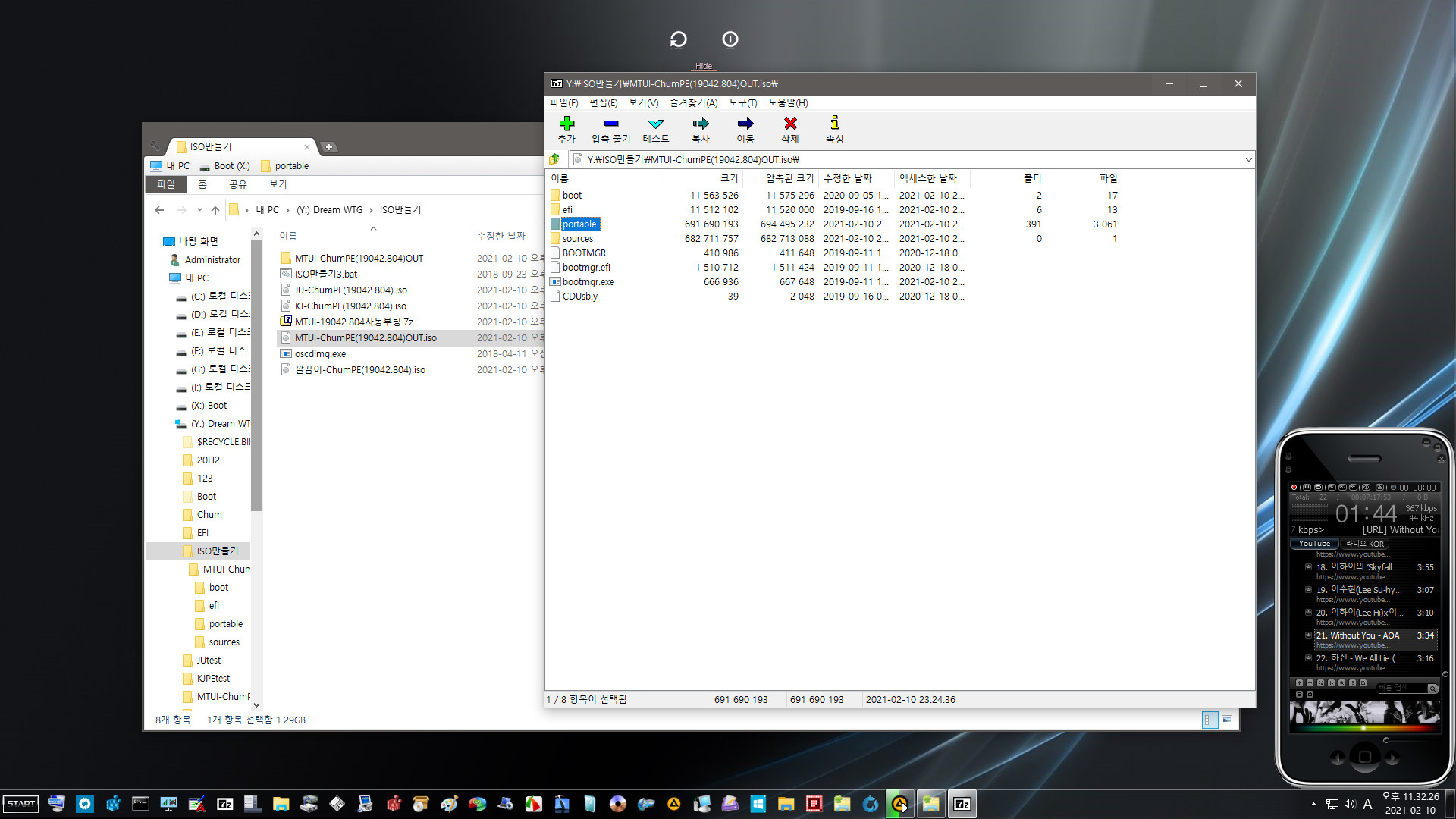This screenshot has width=1456, height=819.
Task: Open Explorer recent locations dropdown arrow
Action: (199, 210)
